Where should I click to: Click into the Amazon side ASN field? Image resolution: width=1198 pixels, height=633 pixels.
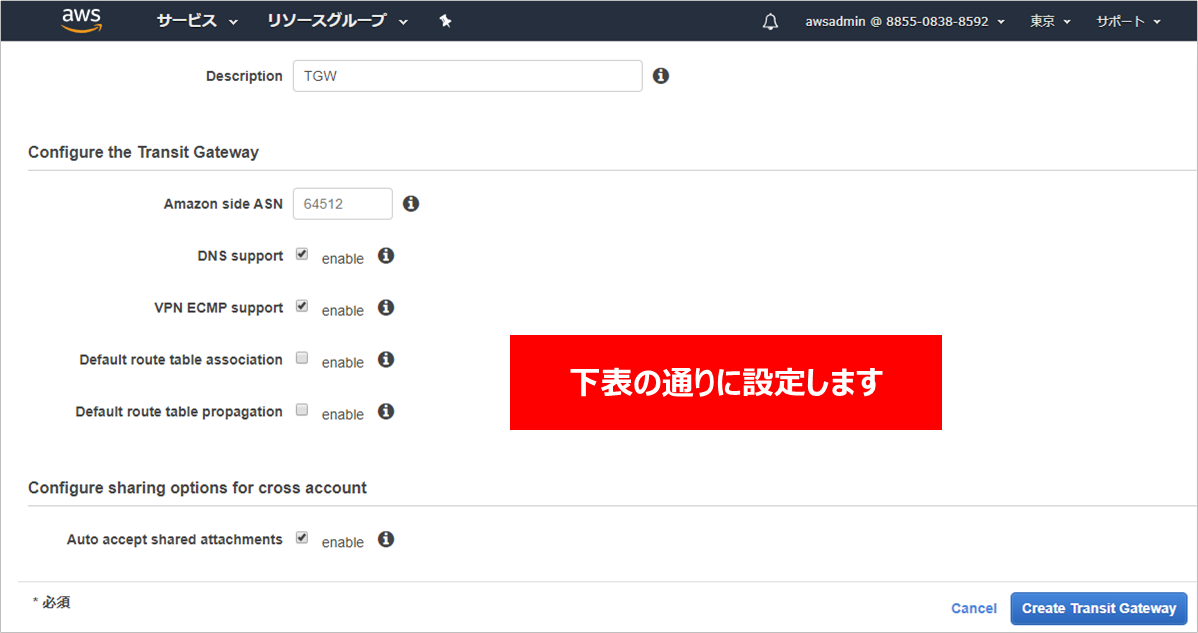point(342,204)
